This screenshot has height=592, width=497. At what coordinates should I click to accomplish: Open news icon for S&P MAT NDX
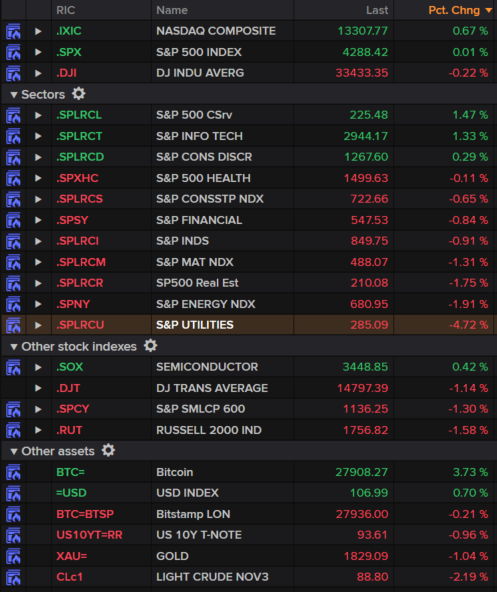[x=13, y=262]
